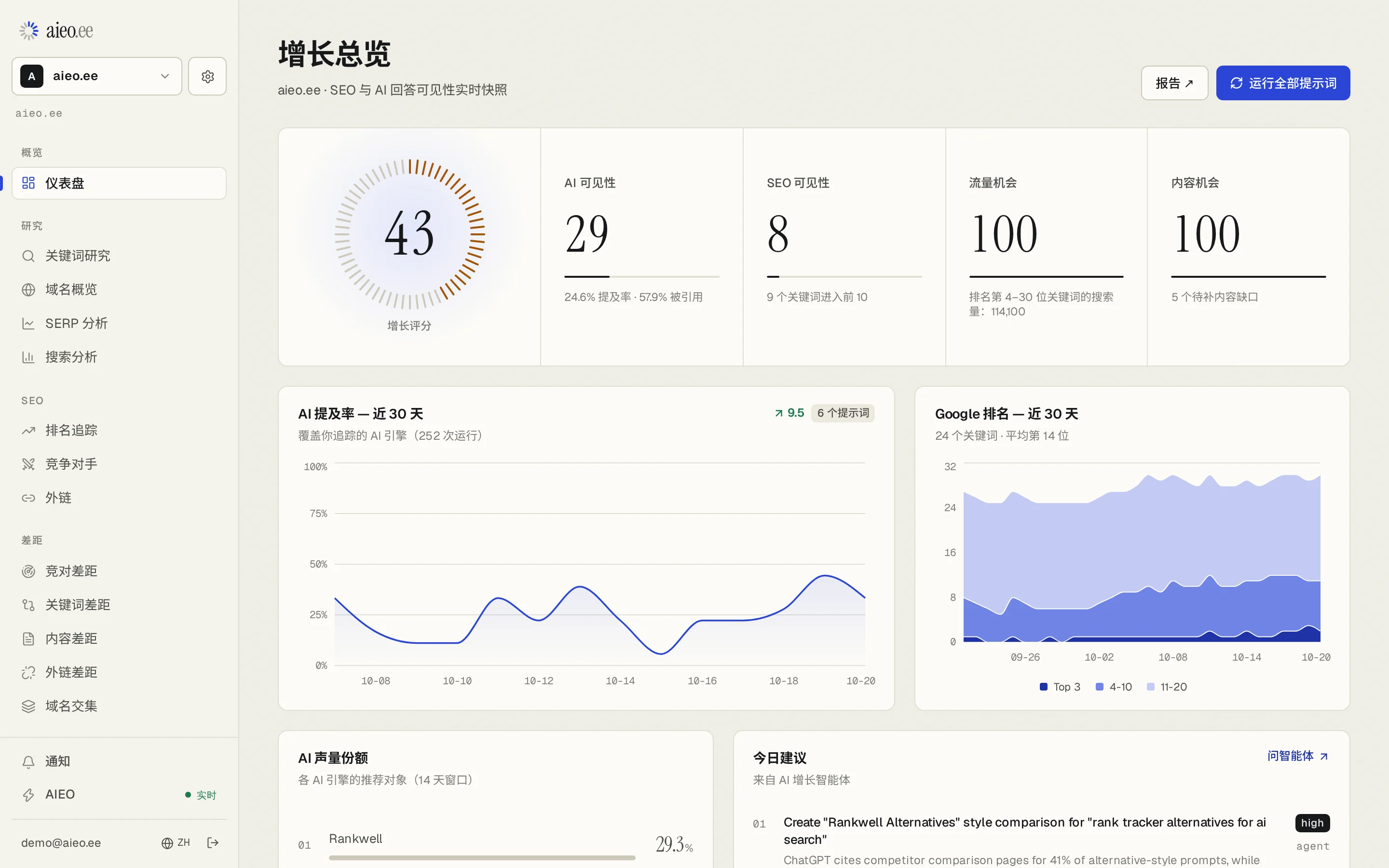Click the layers icon for 域名交集

pyautogui.click(x=28, y=706)
